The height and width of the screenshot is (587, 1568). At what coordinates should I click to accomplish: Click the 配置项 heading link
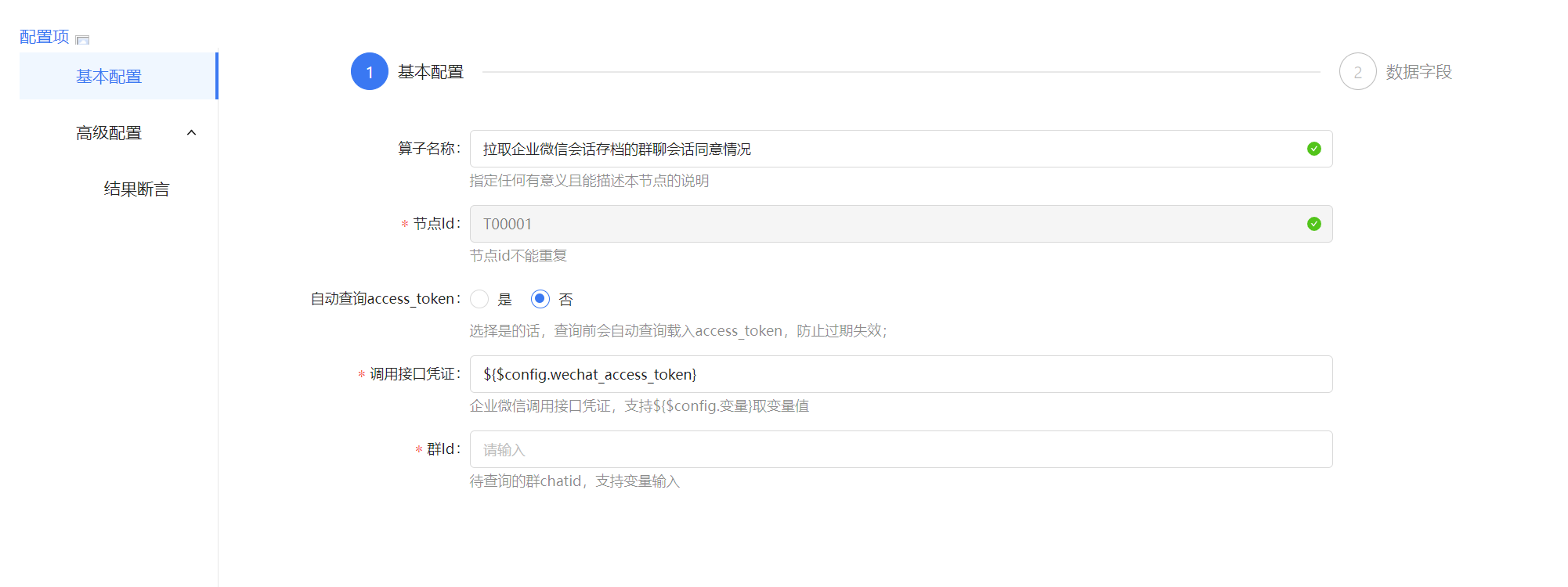(x=44, y=37)
